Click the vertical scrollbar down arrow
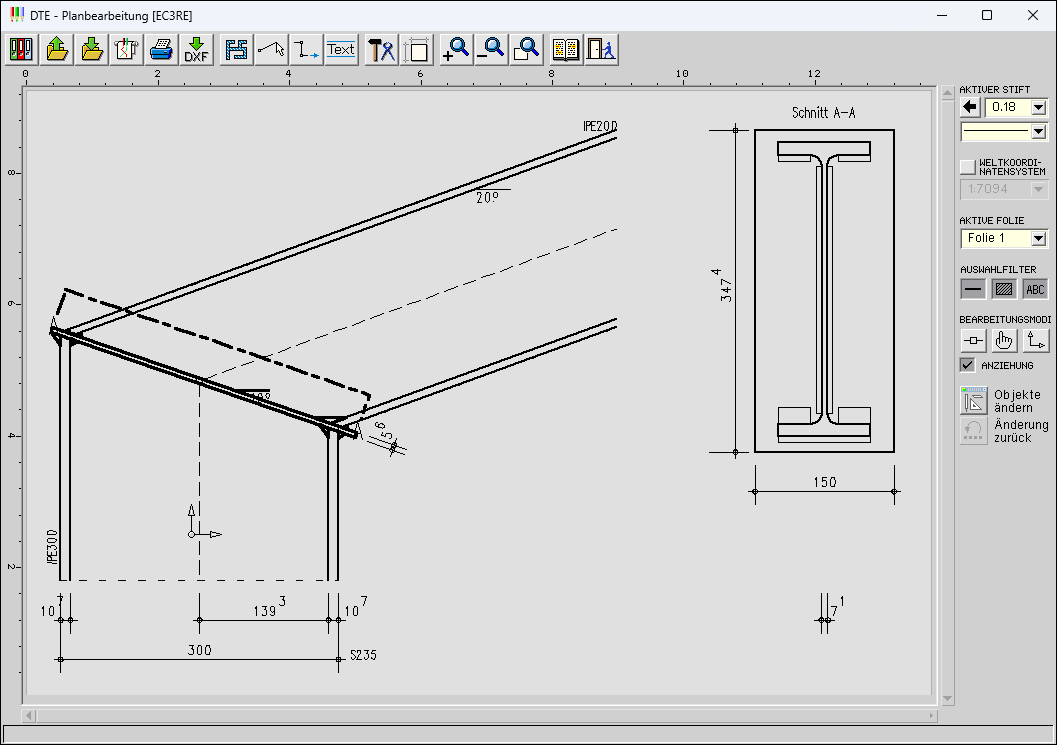The width and height of the screenshot is (1057, 745). point(946,698)
